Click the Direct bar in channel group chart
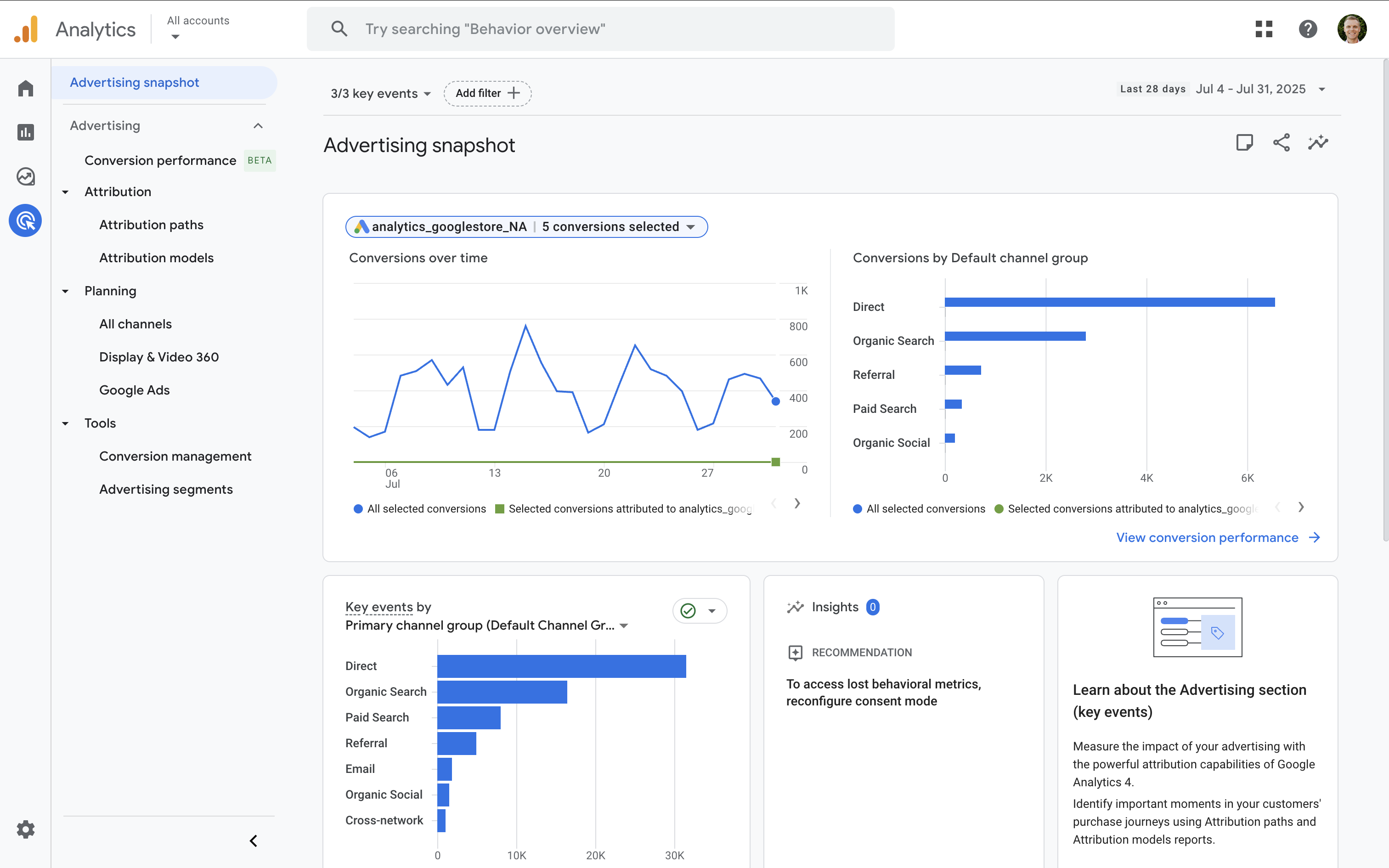This screenshot has width=1389, height=868. [1109, 302]
